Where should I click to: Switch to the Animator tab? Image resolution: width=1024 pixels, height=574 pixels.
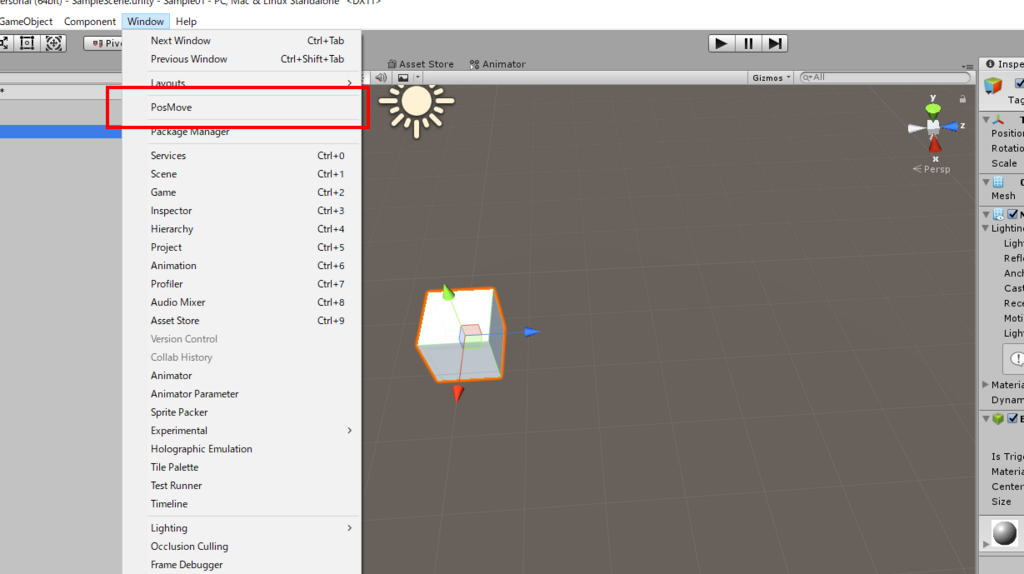[498, 64]
